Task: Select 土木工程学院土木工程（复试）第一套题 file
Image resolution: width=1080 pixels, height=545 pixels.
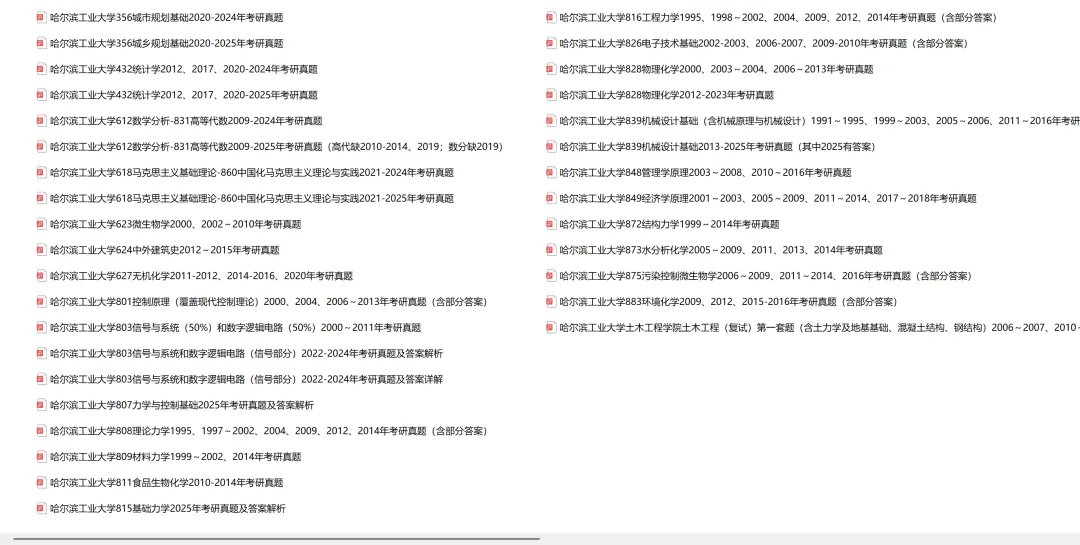Action: coord(820,327)
